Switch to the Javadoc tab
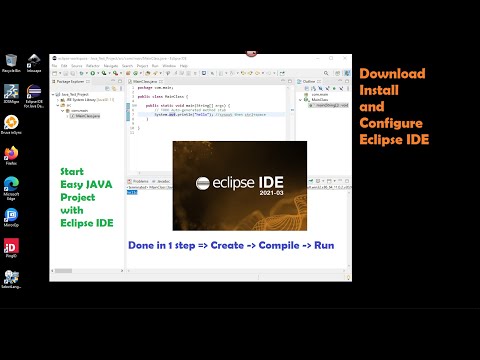 (x=161, y=181)
